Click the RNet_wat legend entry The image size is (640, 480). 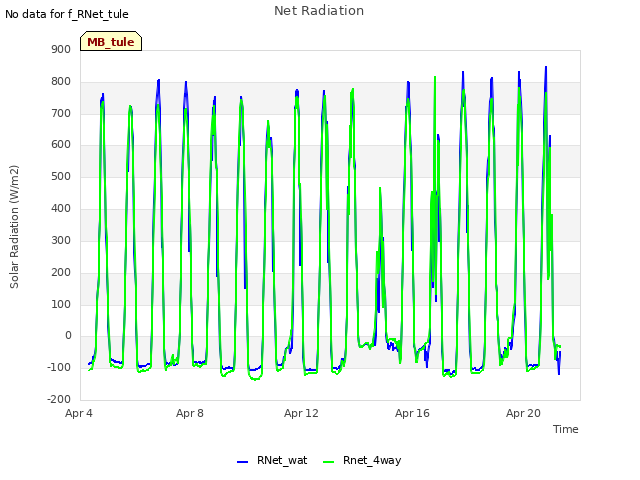tap(272, 460)
